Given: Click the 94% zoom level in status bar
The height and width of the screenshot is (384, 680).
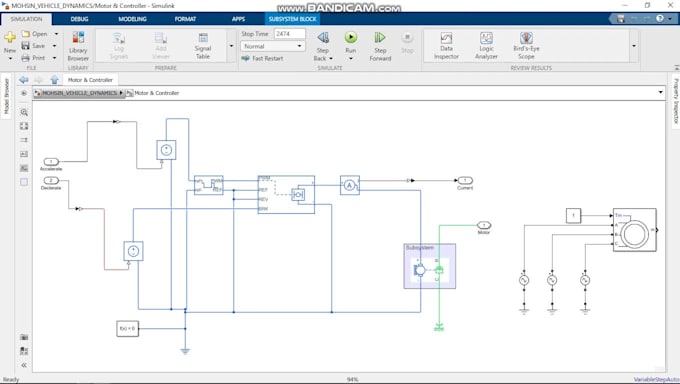Looking at the screenshot, I should 352,380.
